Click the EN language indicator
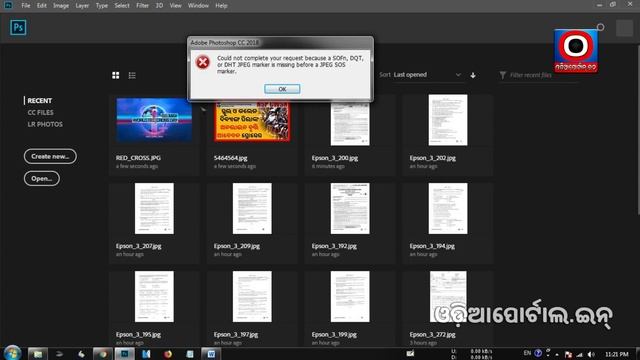 (x=527, y=353)
